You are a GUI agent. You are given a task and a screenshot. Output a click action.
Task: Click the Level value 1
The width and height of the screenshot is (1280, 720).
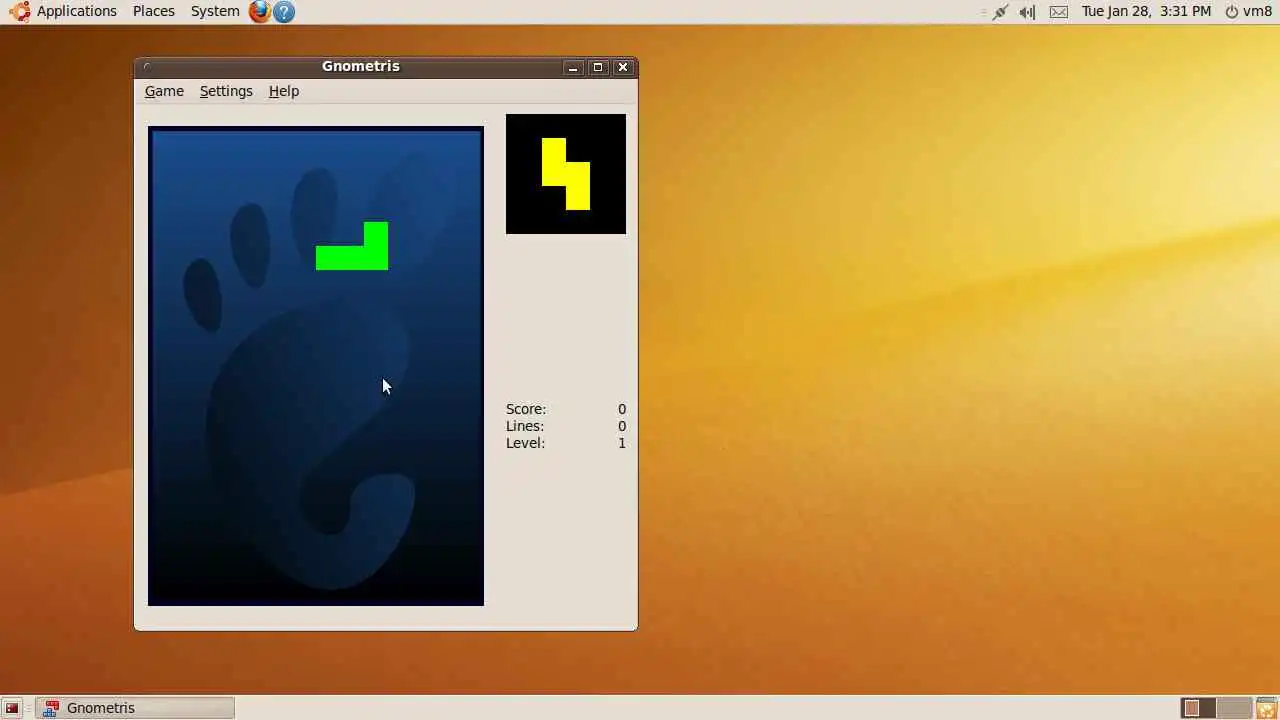pyautogui.click(x=622, y=443)
